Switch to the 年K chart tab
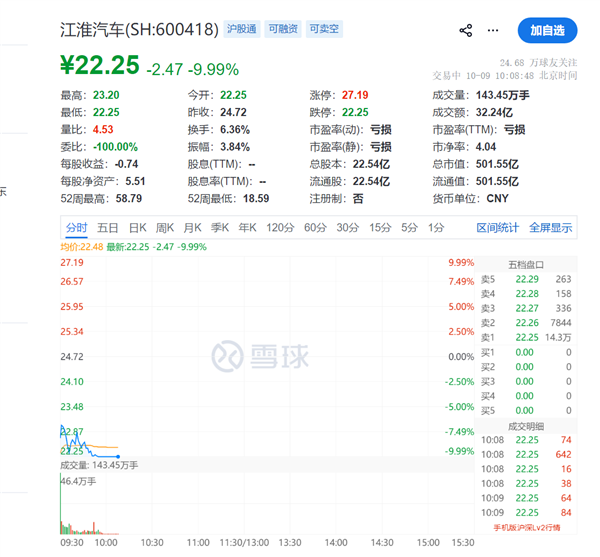The width and height of the screenshot is (600, 557). (247, 228)
